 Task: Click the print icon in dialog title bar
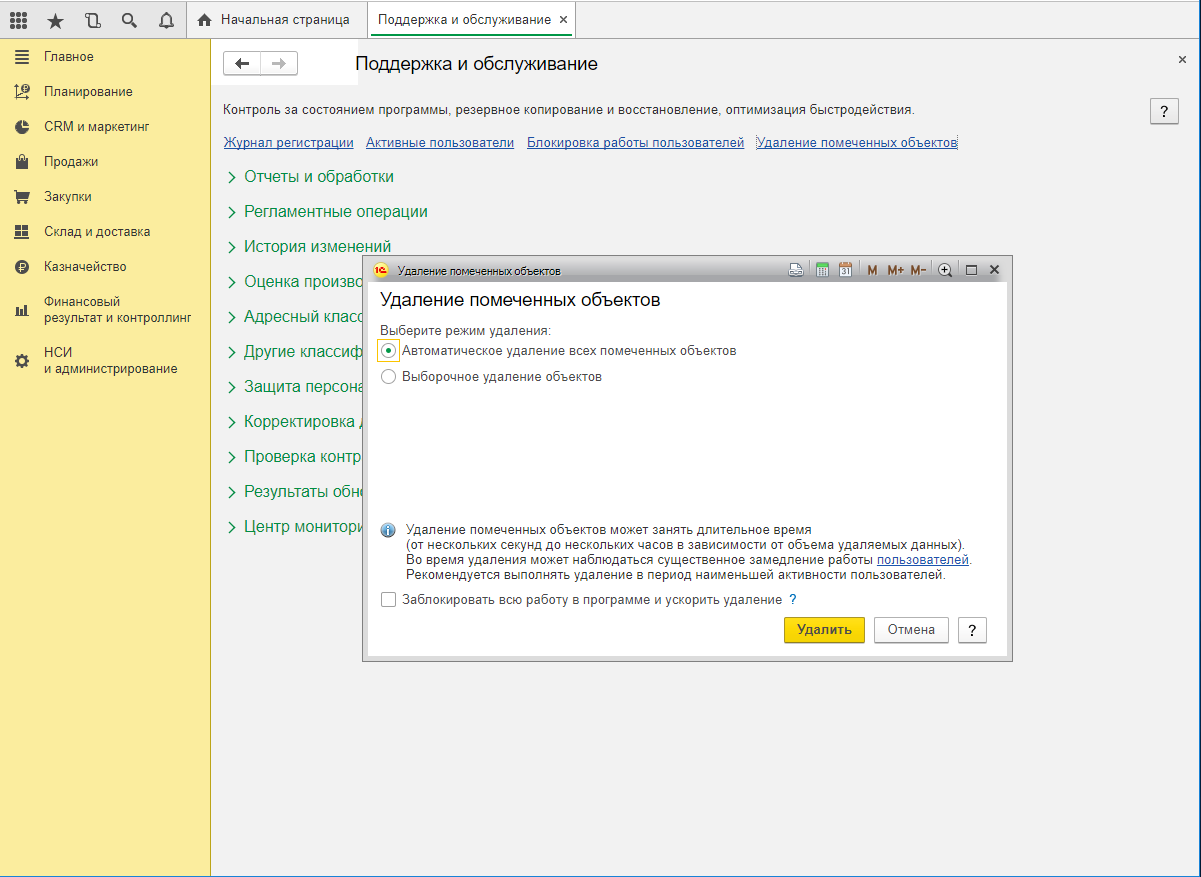796,270
